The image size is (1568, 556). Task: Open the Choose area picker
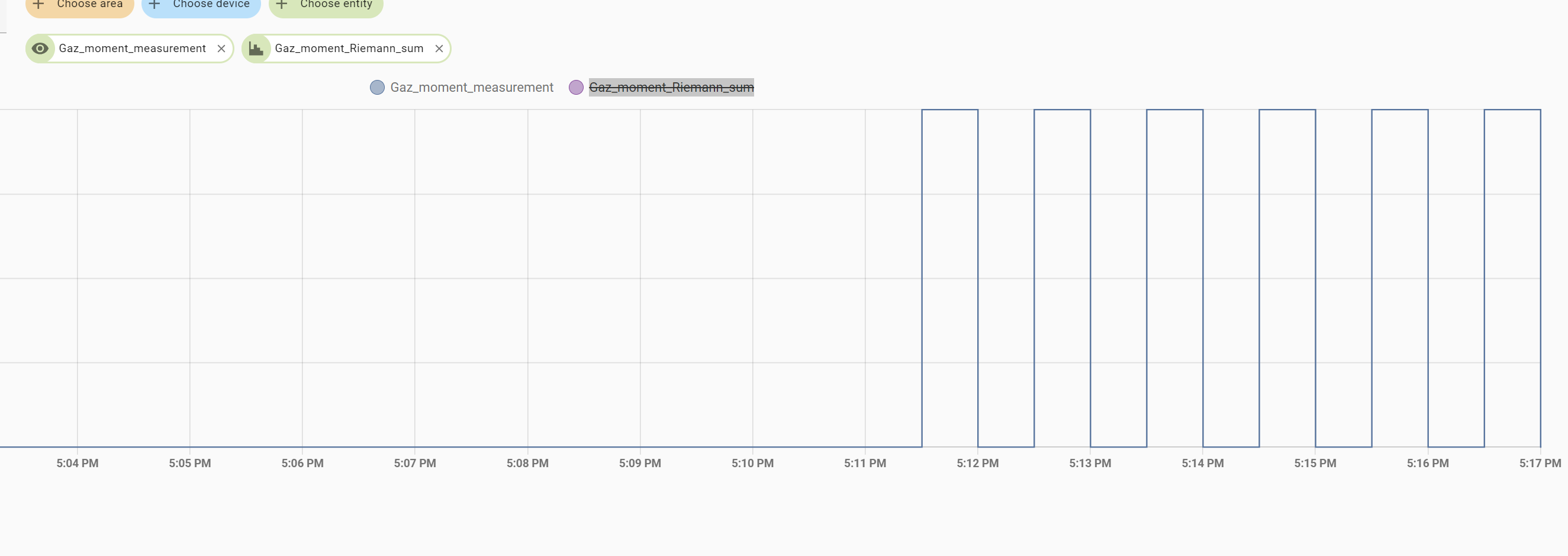click(x=89, y=5)
